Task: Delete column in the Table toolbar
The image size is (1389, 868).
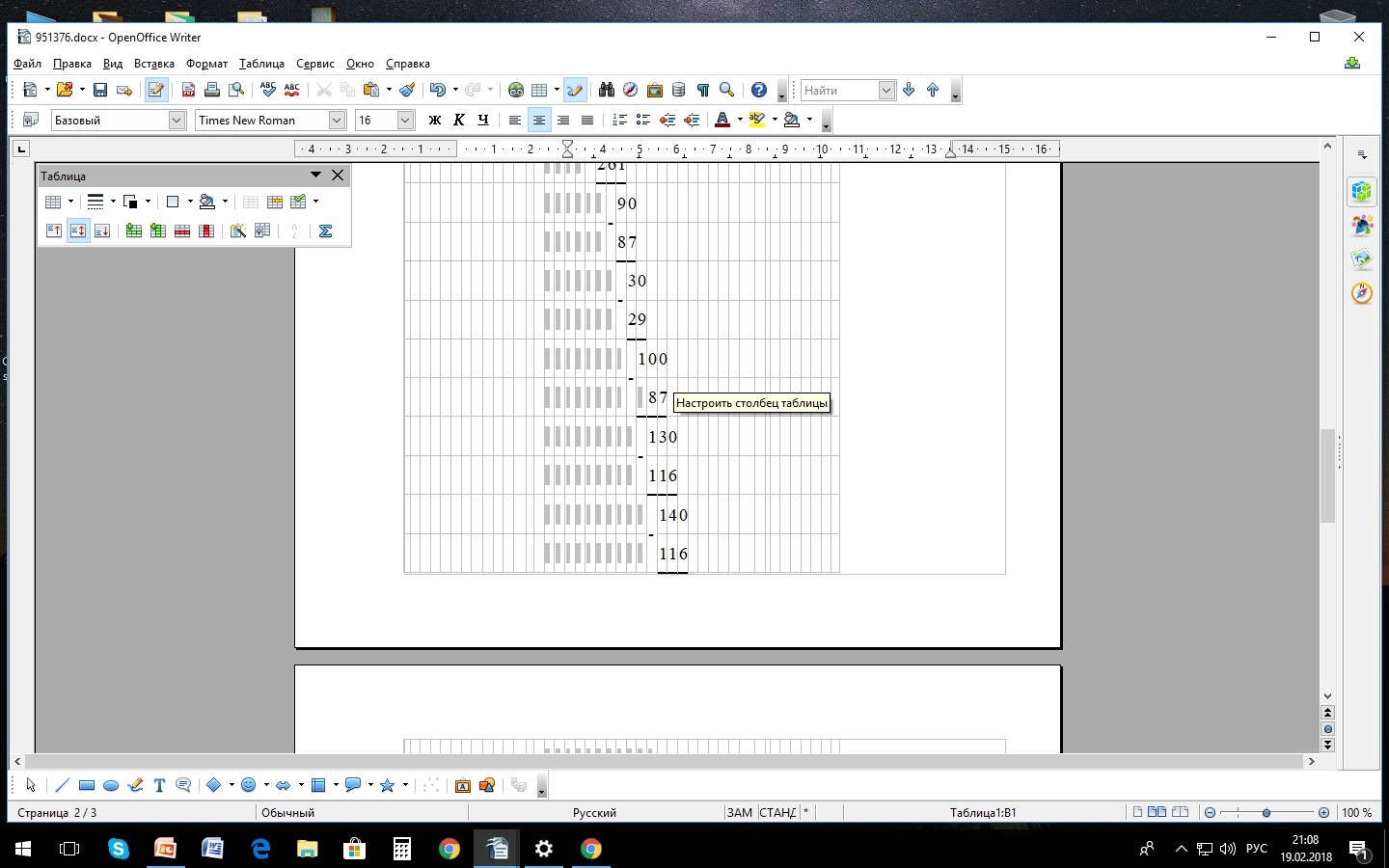Action: pos(206,231)
